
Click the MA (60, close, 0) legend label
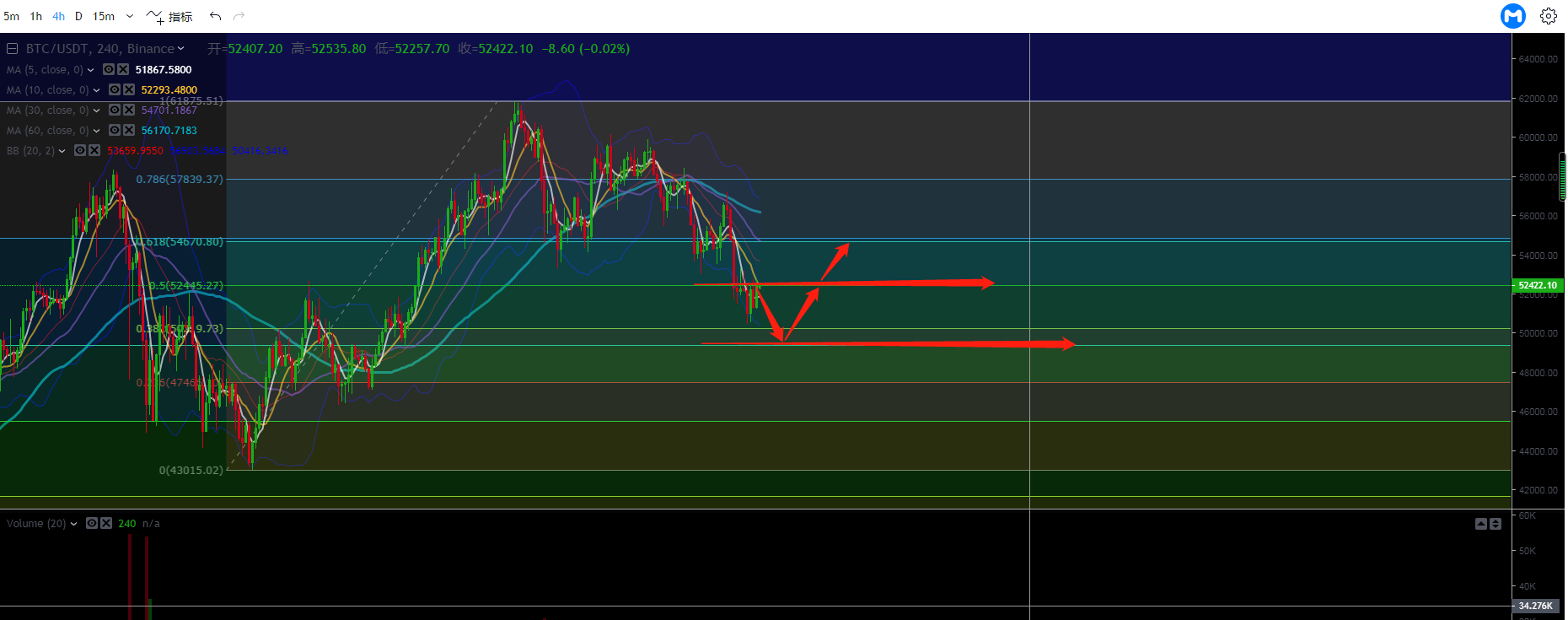[x=47, y=131]
